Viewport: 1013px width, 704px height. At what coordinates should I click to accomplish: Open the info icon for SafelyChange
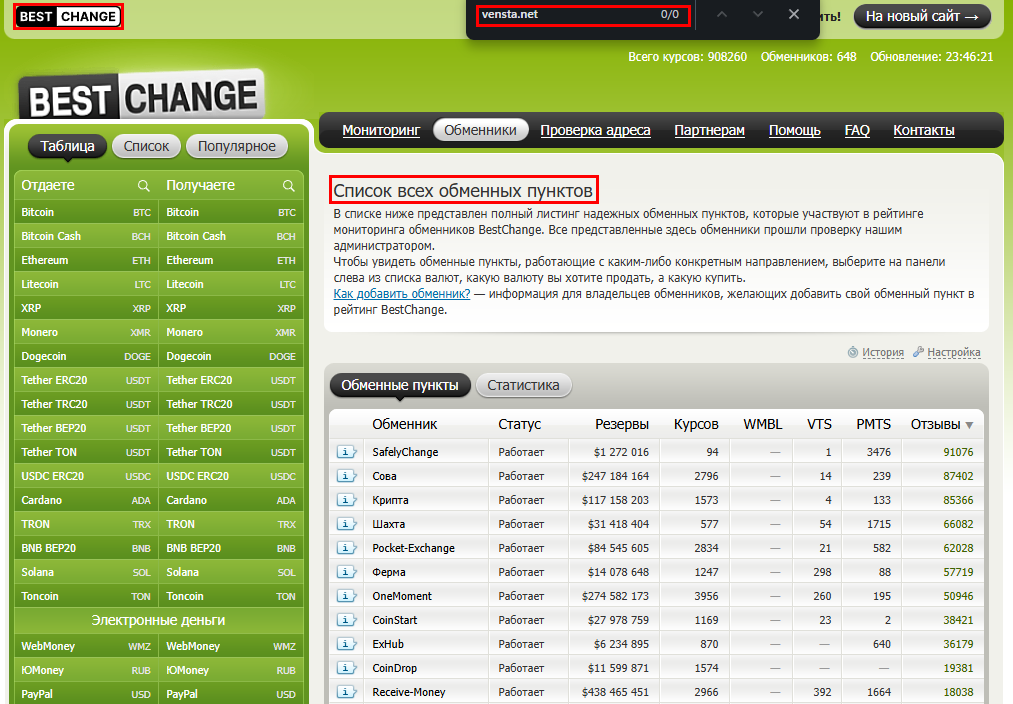point(346,452)
